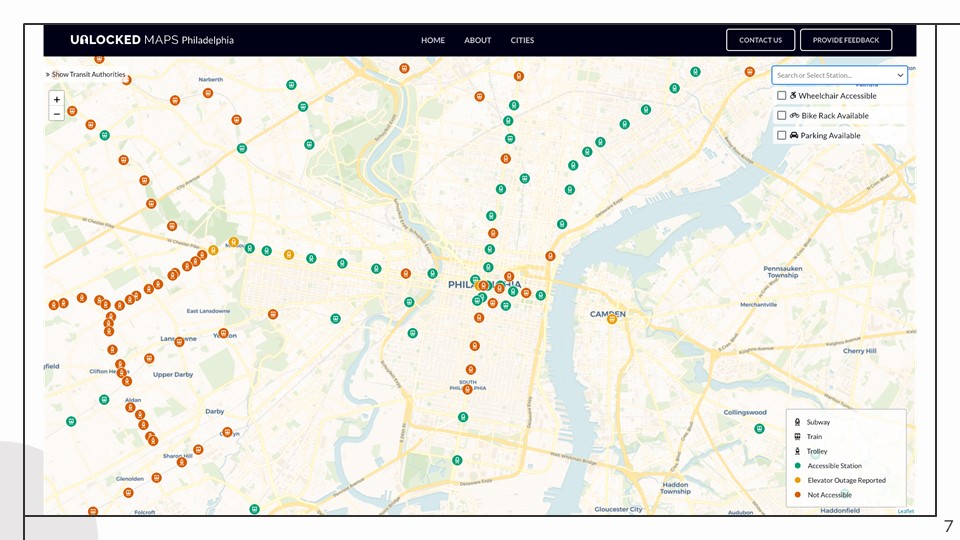This screenshot has width=960, height=540.
Task: Open the station dropdown arrow
Action: 900,75
